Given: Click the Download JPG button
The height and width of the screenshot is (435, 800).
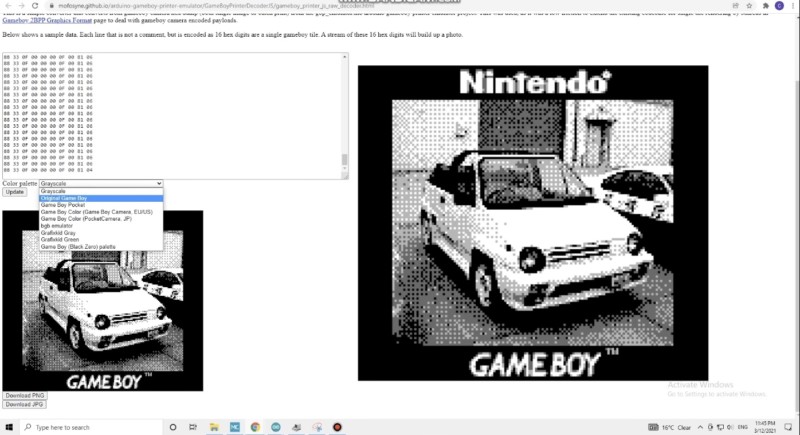Looking at the screenshot, I should 24,404.
